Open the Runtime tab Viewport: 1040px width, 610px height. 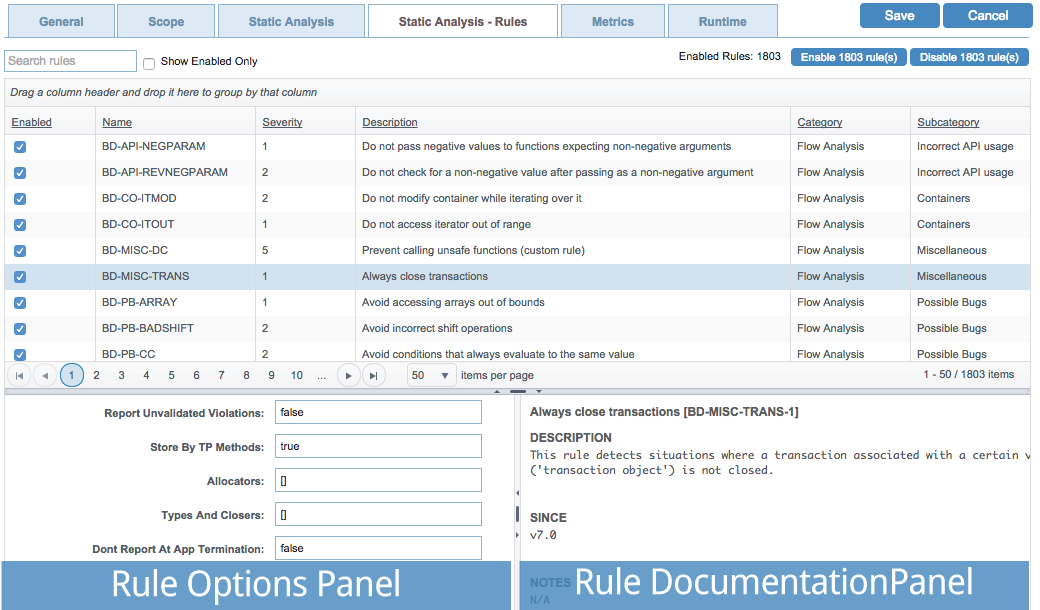click(722, 21)
